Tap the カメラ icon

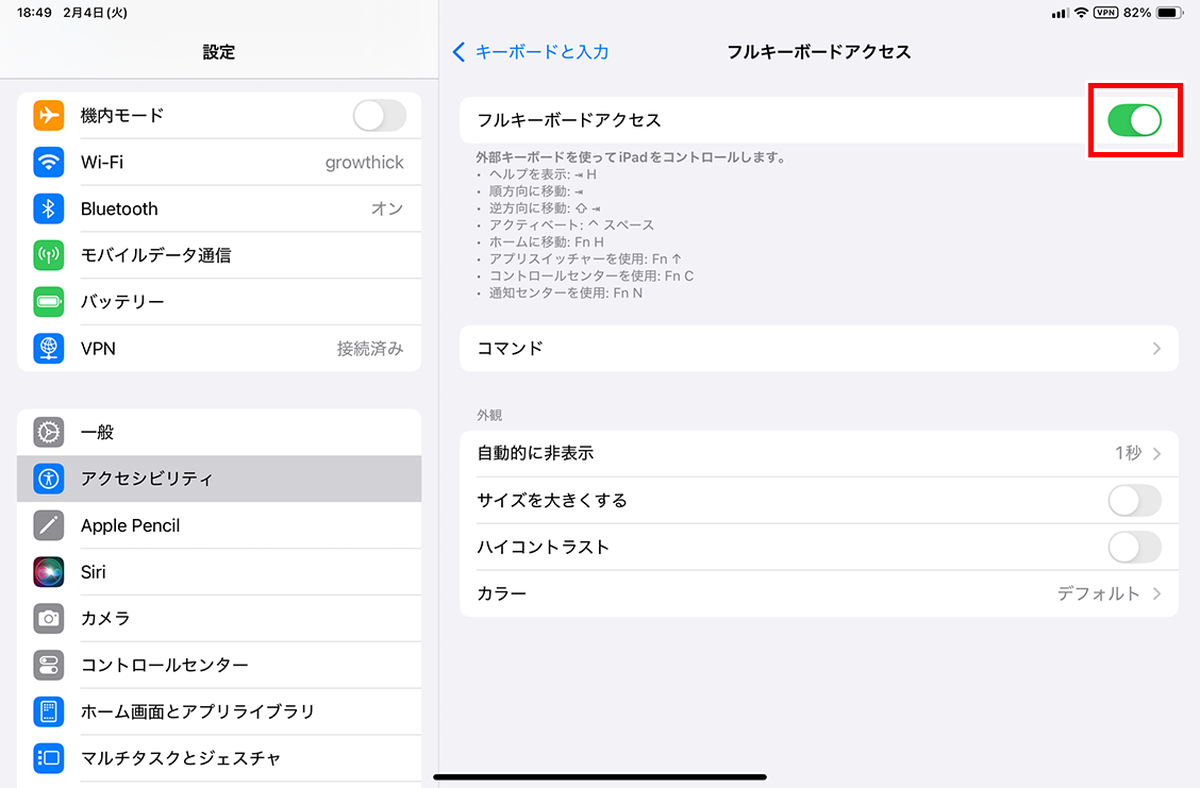[x=48, y=618]
